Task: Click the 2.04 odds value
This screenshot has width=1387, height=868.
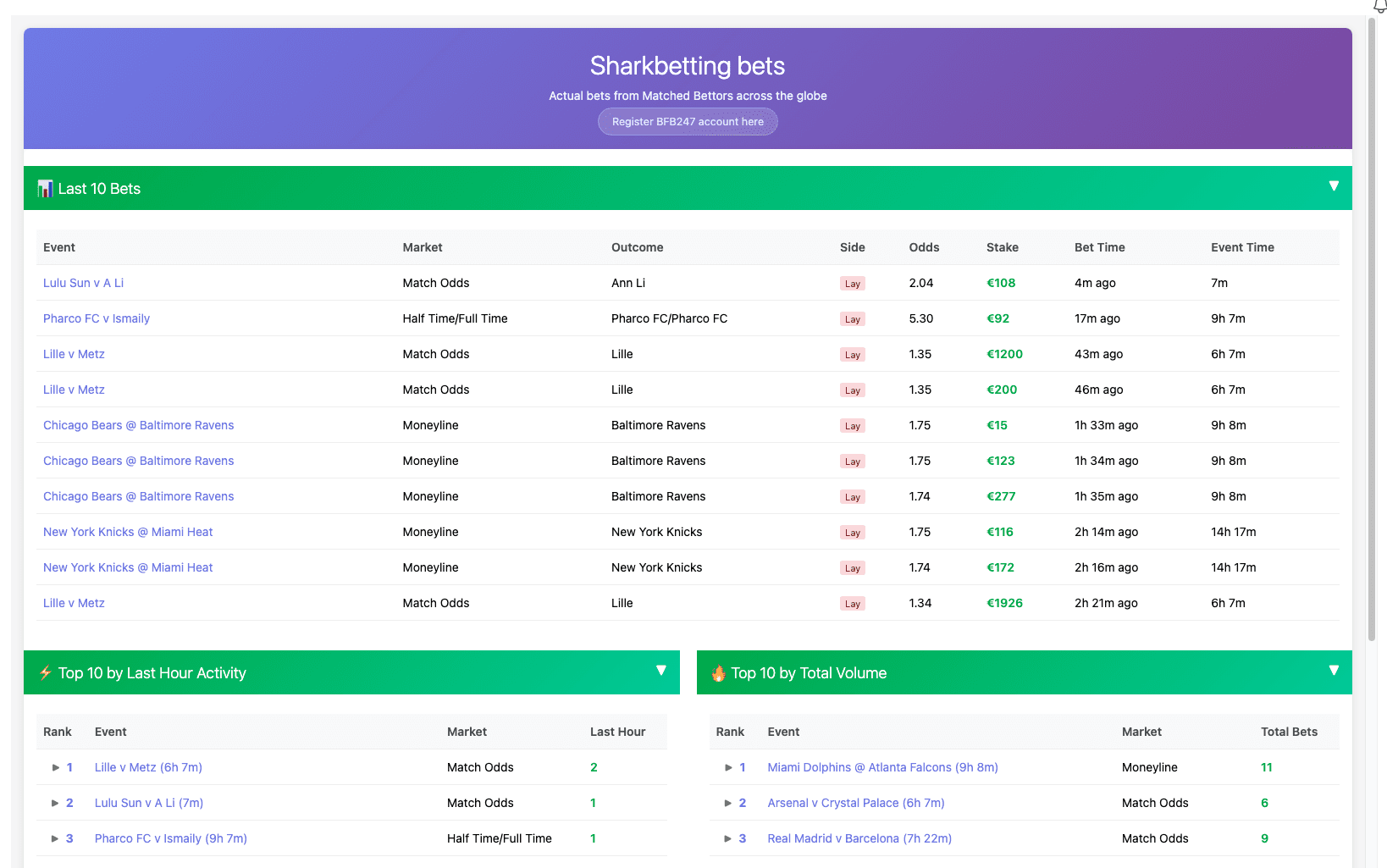Action: pyautogui.click(x=920, y=283)
